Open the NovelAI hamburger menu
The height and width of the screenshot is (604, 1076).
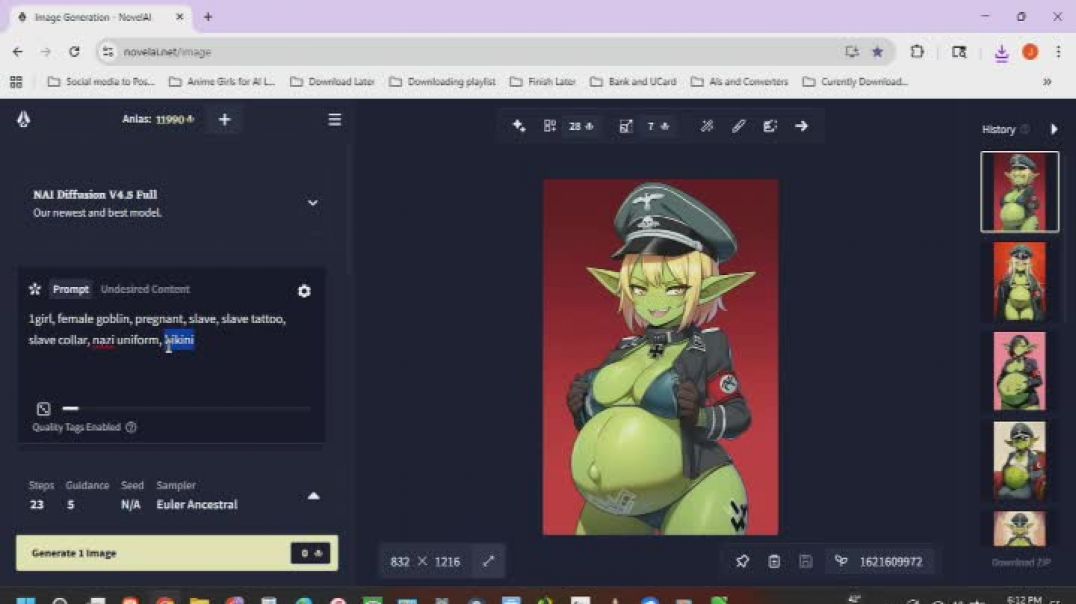coord(334,120)
